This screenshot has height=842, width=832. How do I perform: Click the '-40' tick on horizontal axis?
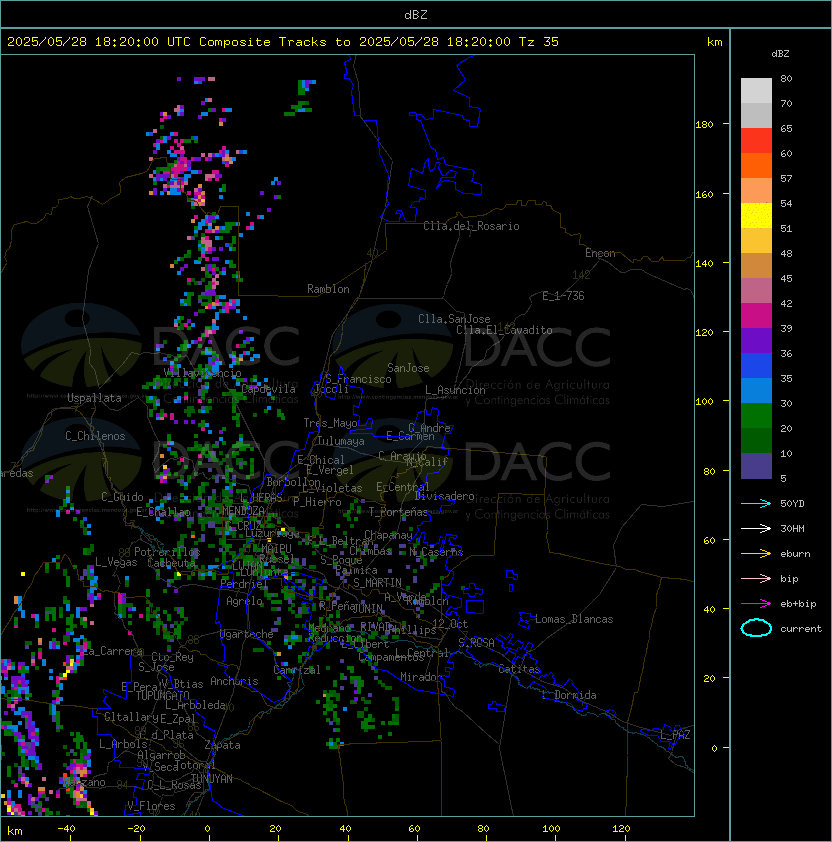pos(66,829)
